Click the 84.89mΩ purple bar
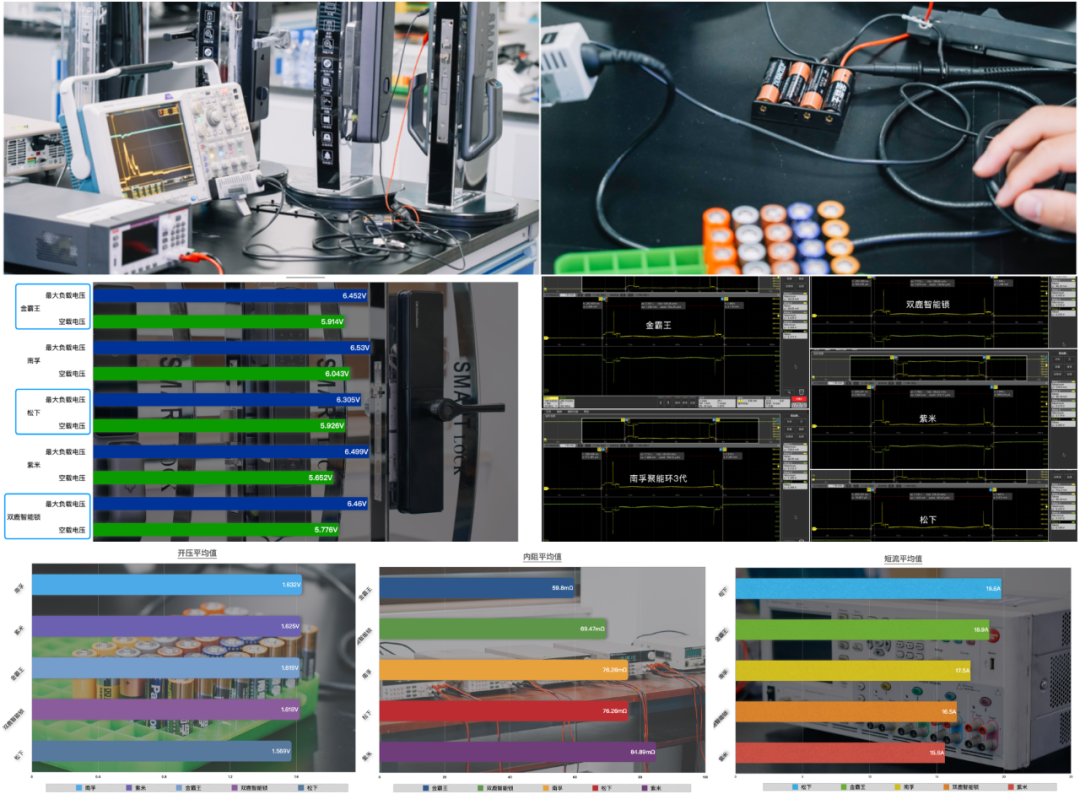Screen dimensions: 1080x810 click(x=518, y=751)
